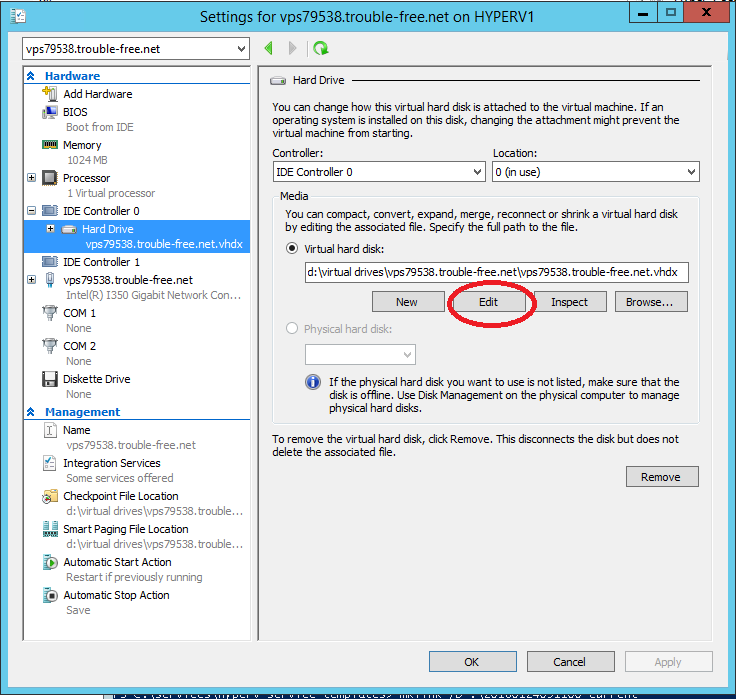Screen dimensions: 736x699
Task: Click the Smart Paging File Location icon
Action: (50, 529)
